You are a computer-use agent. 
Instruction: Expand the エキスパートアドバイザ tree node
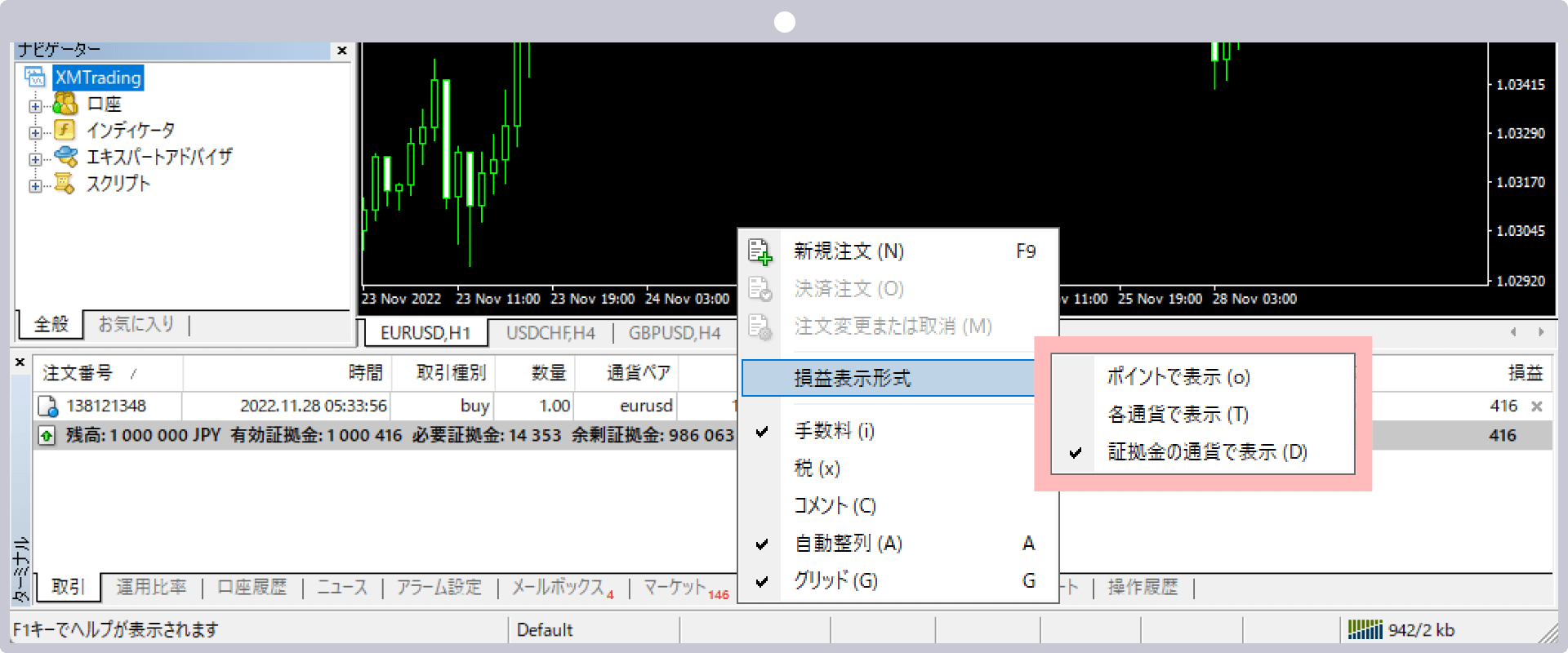(x=35, y=159)
